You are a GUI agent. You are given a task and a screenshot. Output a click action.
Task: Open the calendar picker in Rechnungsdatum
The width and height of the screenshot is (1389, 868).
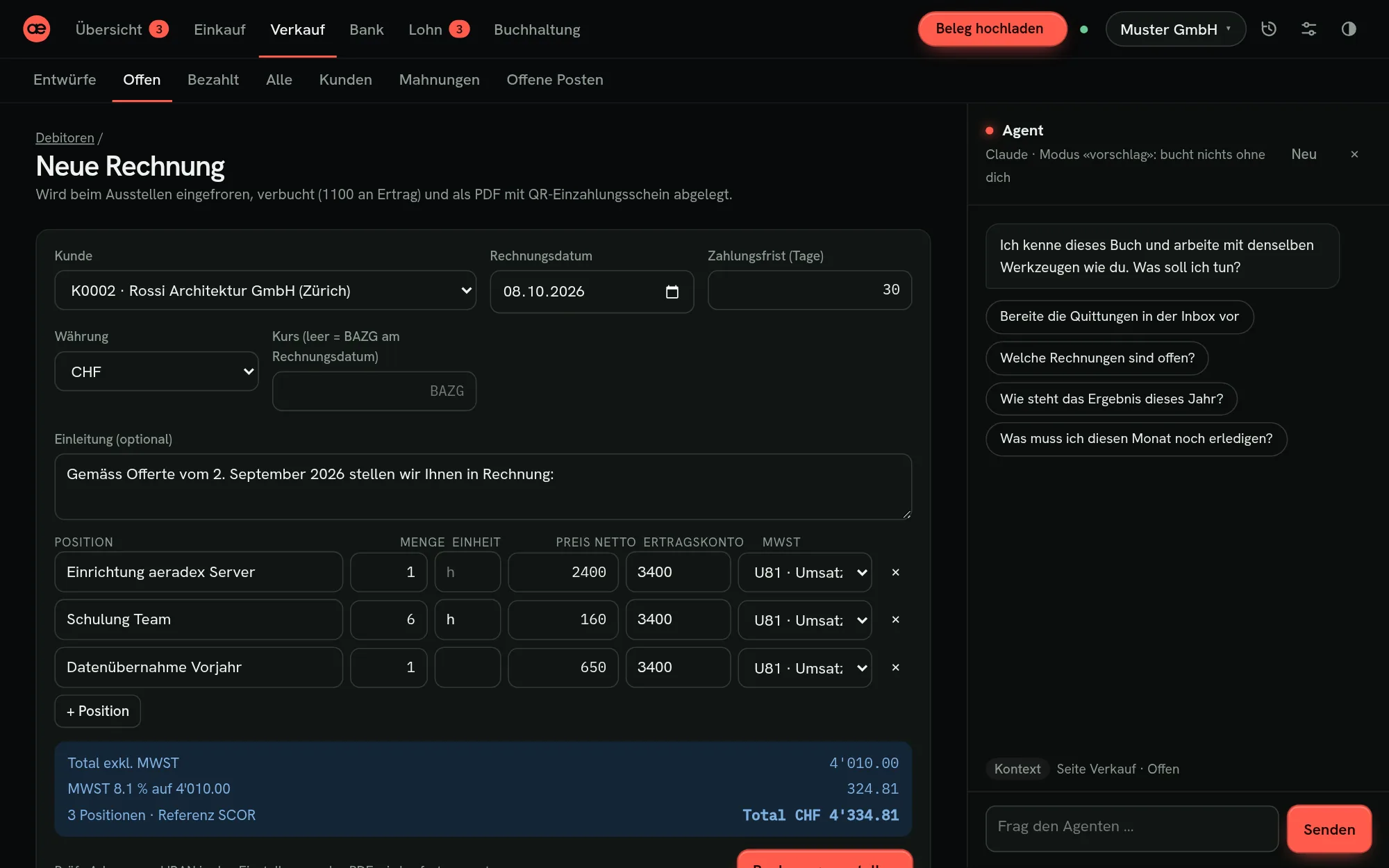pos(672,292)
